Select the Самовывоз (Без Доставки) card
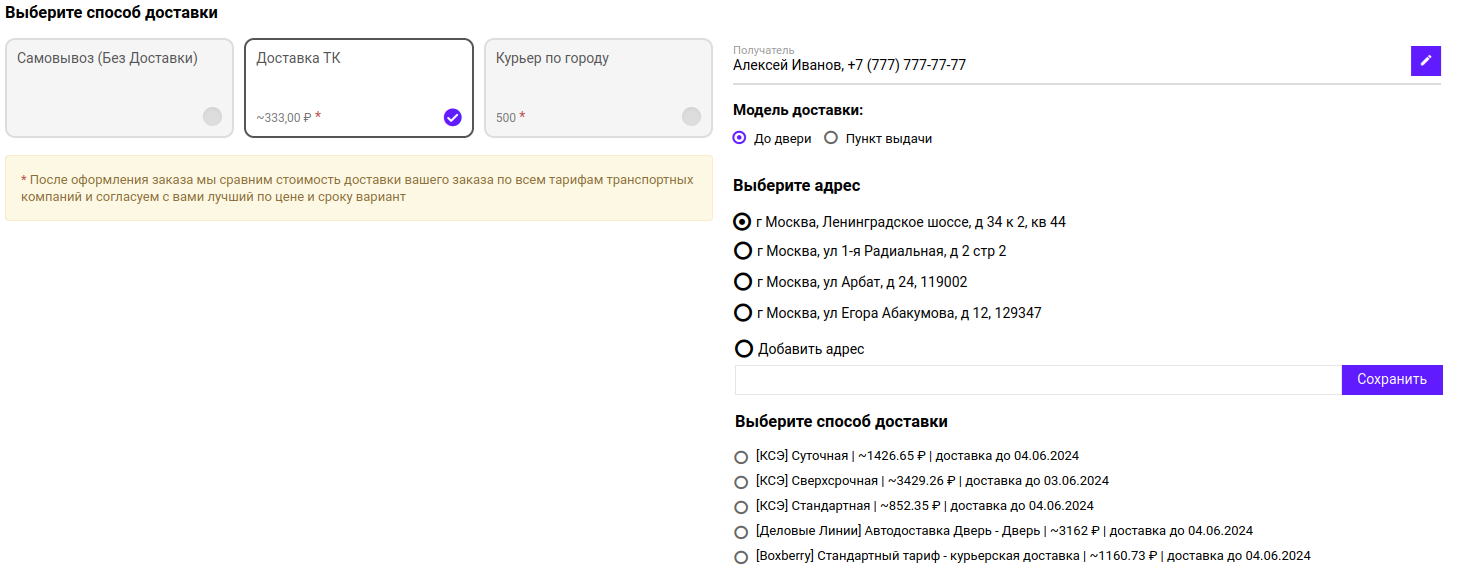 point(119,88)
